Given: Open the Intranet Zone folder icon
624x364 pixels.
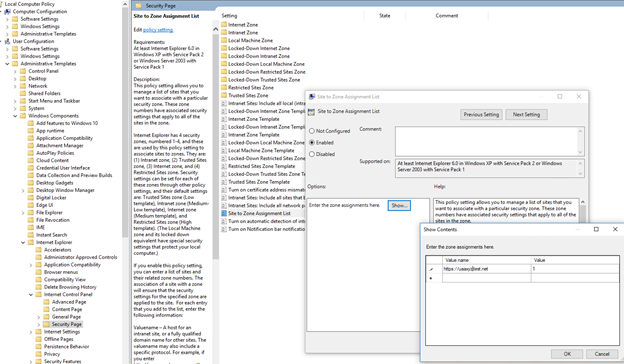Looking at the screenshot, I should (224, 33).
